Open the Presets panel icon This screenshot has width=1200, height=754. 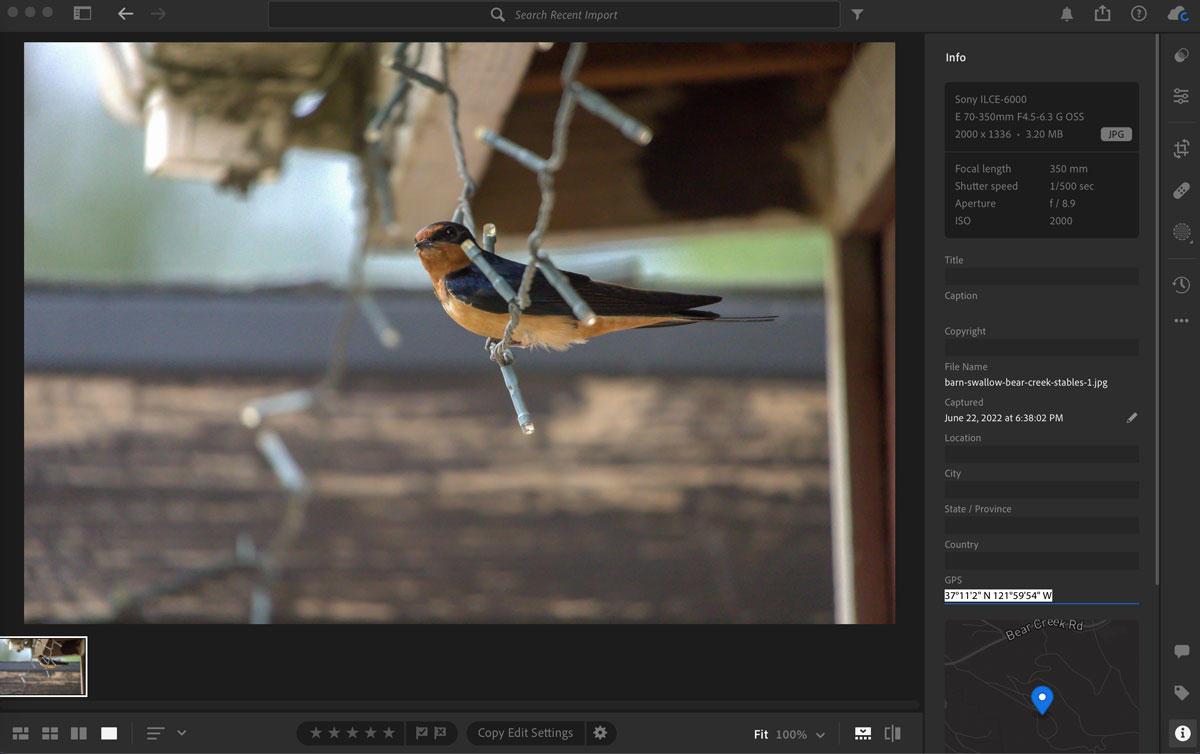tap(1181, 56)
